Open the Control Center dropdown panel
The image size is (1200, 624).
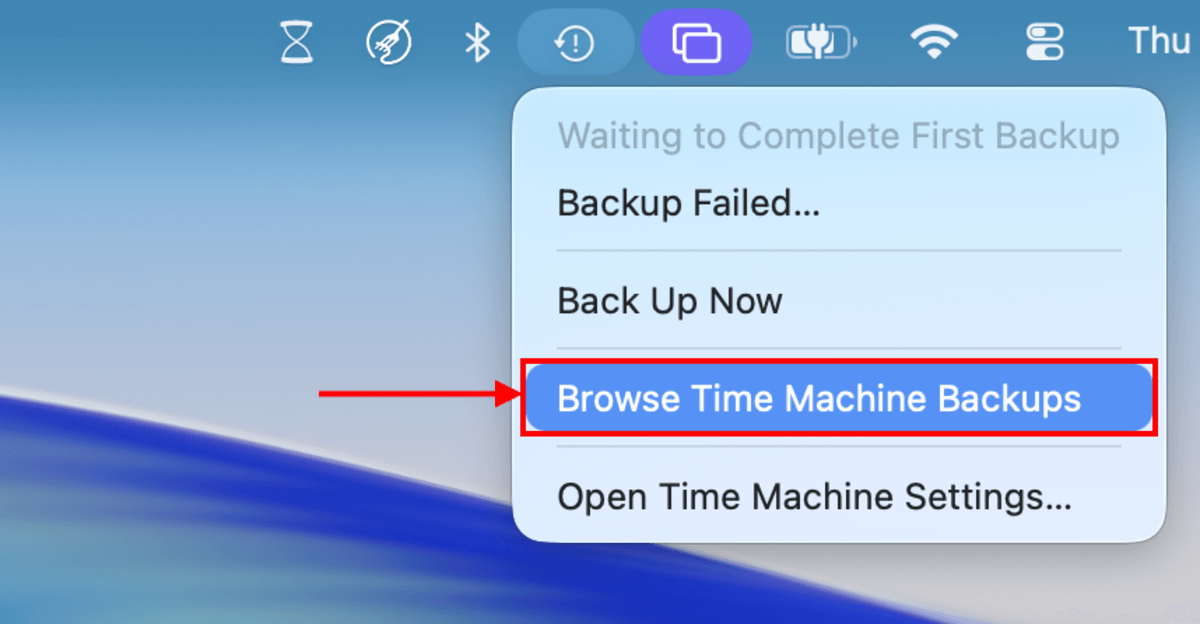coord(1043,41)
